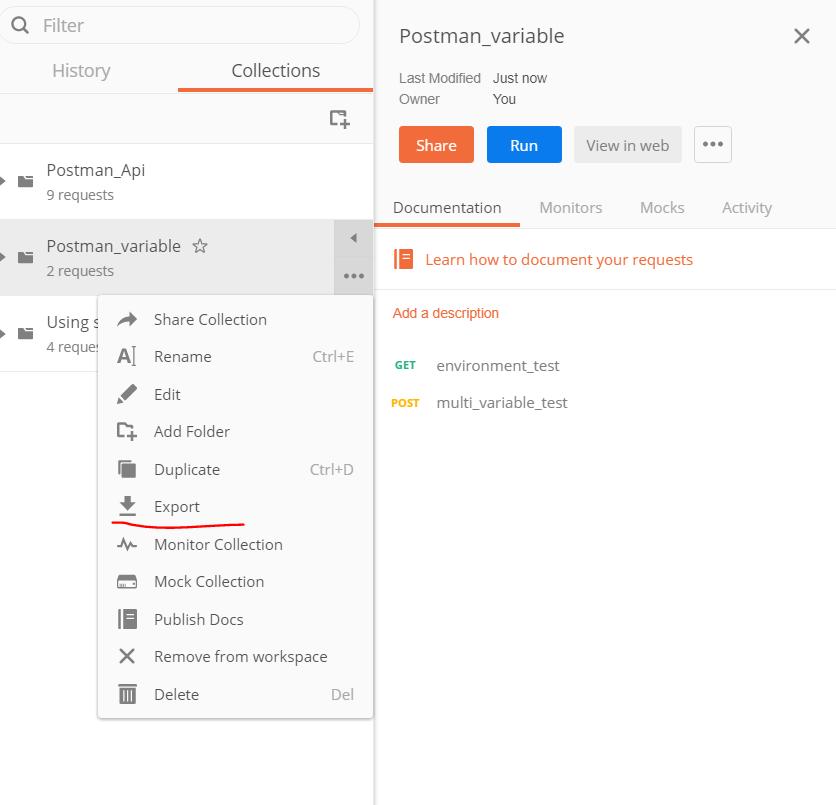Click the Edit pencil icon
This screenshot has height=805, width=836.
[x=127, y=394]
